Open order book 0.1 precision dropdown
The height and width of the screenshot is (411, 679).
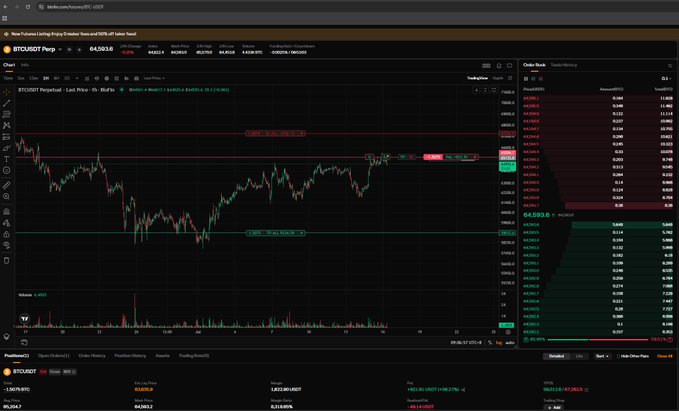pos(666,78)
